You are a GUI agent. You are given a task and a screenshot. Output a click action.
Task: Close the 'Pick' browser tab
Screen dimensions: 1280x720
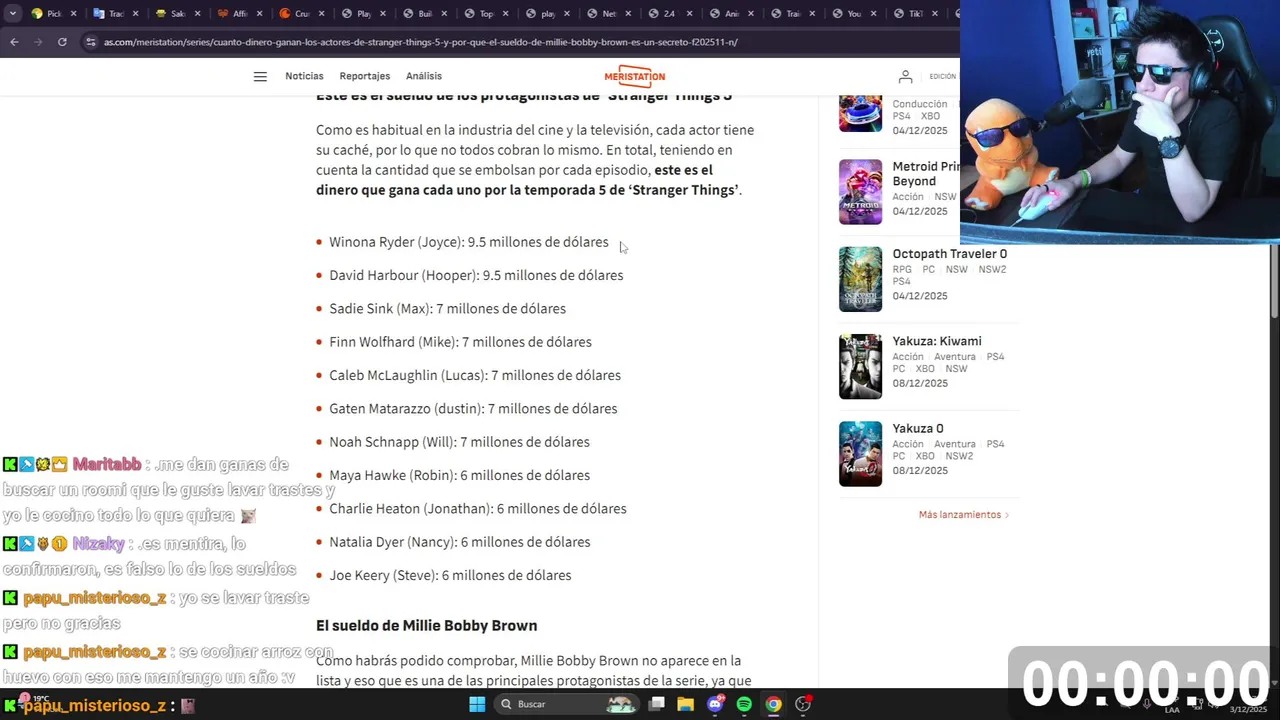pyautogui.click(x=76, y=14)
